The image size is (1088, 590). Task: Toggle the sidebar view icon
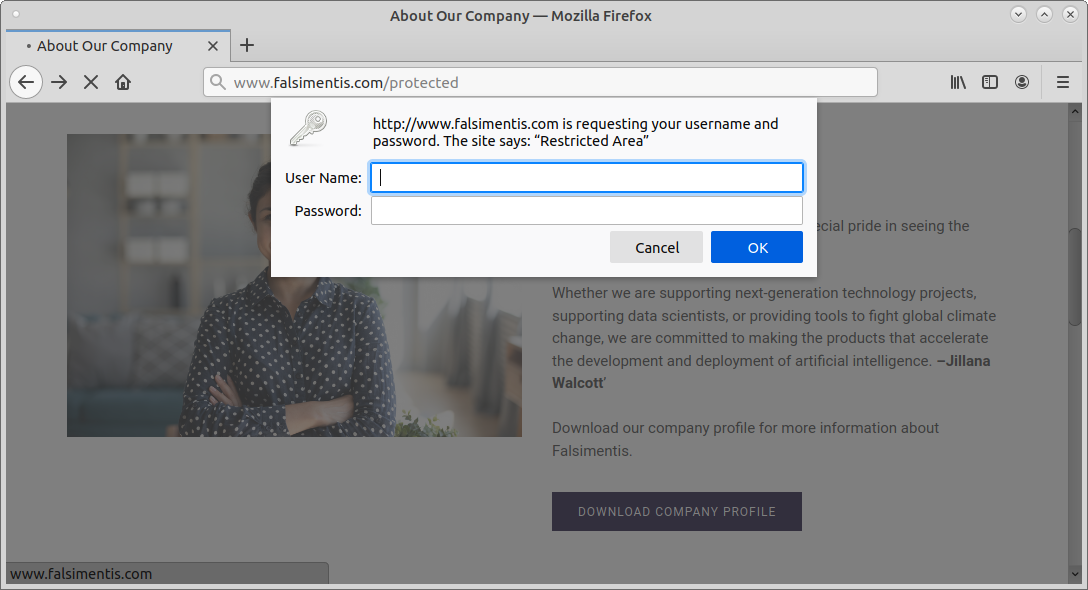(x=989, y=83)
